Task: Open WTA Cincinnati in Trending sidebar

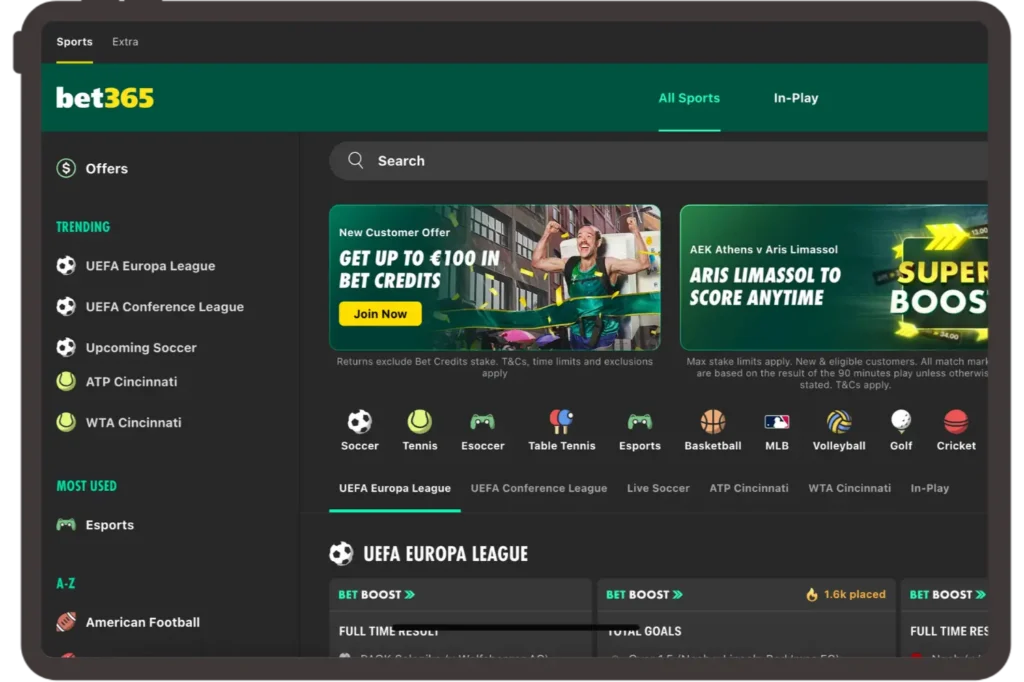Action: 119,422
